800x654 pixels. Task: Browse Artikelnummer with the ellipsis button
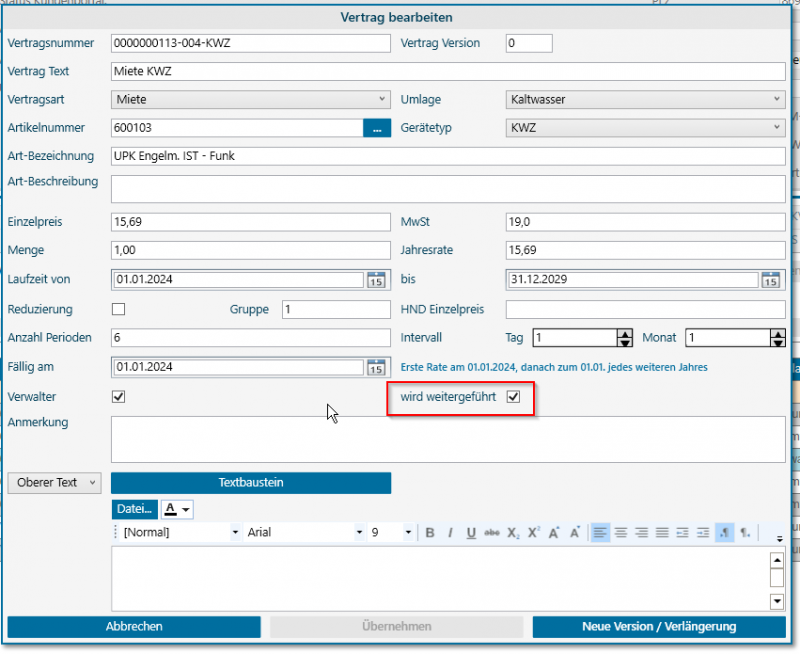coord(377,128)
